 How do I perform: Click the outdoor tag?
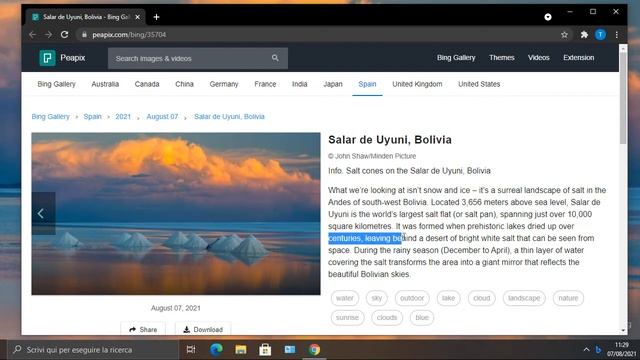[412, 298]
